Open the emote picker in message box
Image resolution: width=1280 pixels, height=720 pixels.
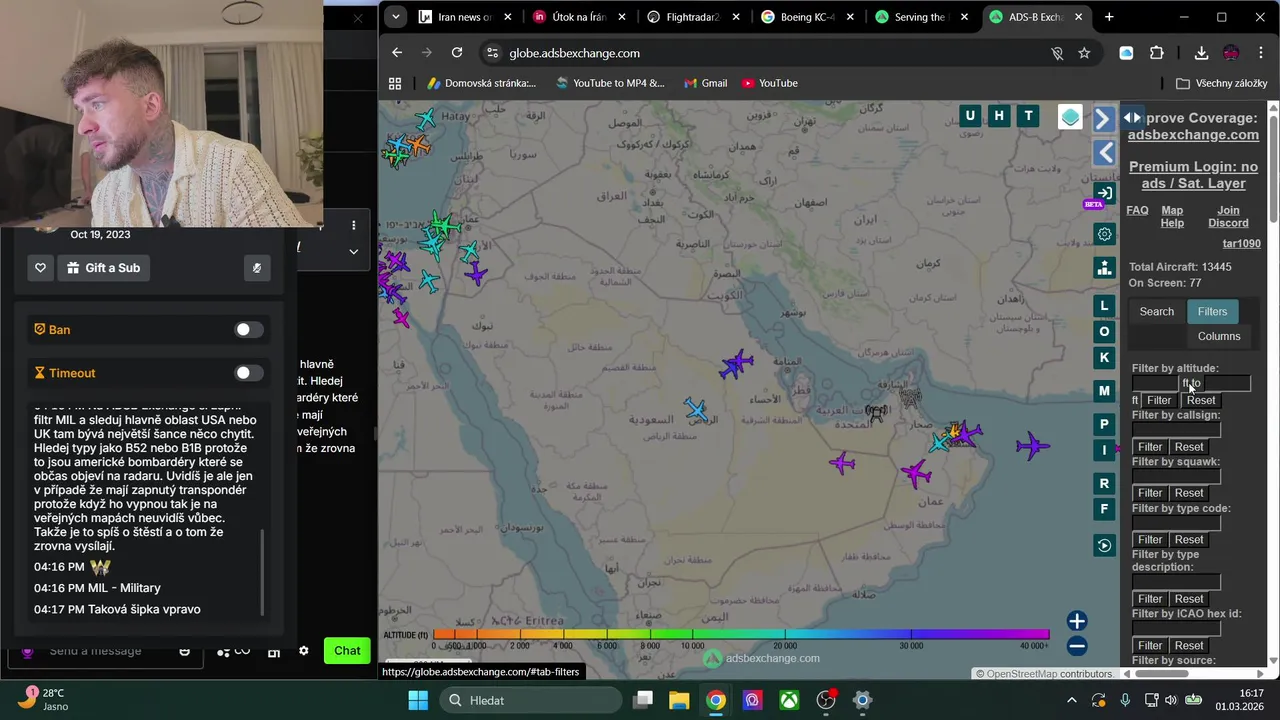click(x=184, y=651)
